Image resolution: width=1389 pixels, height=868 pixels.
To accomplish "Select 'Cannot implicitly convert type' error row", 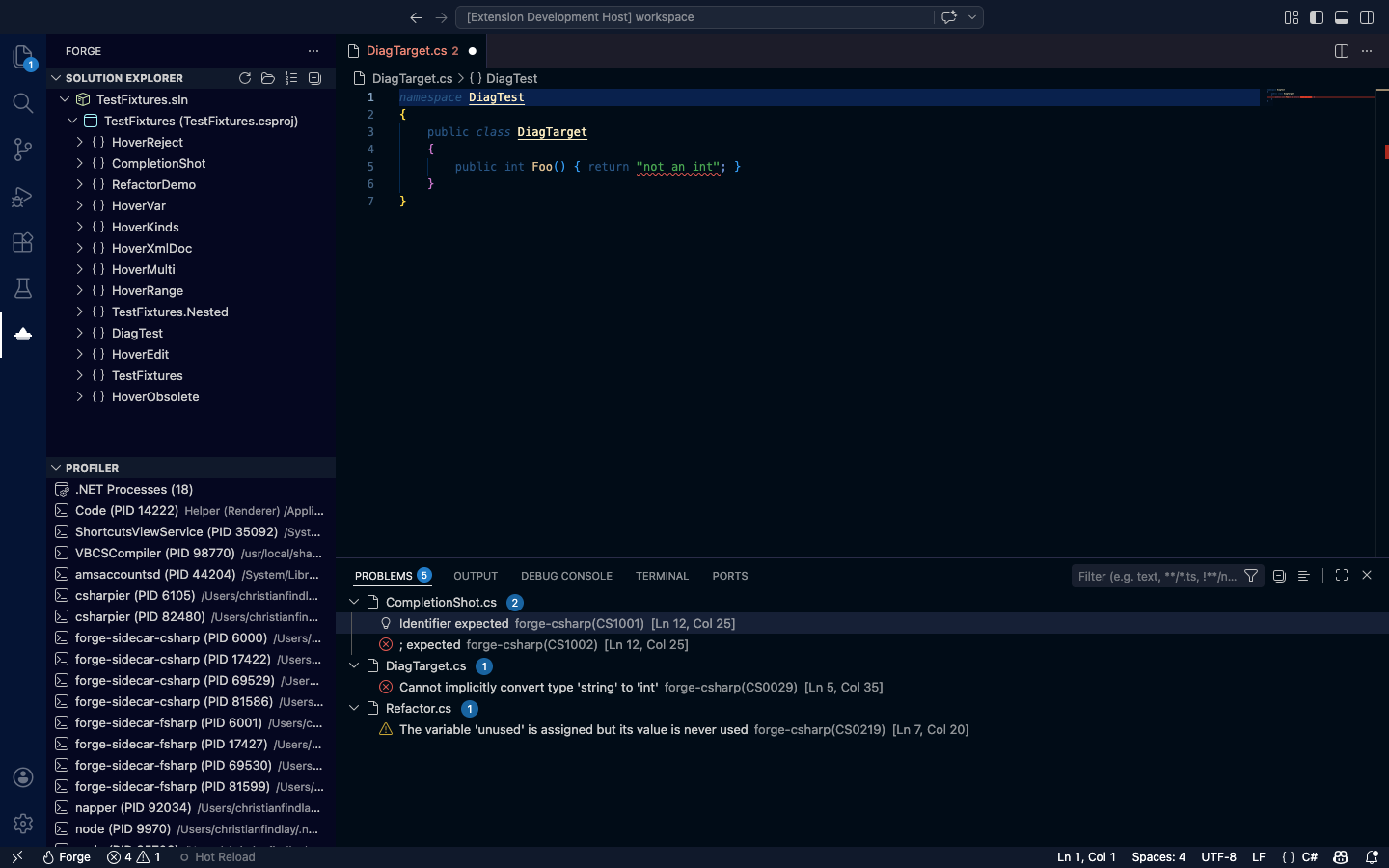I will click(862, 687).
